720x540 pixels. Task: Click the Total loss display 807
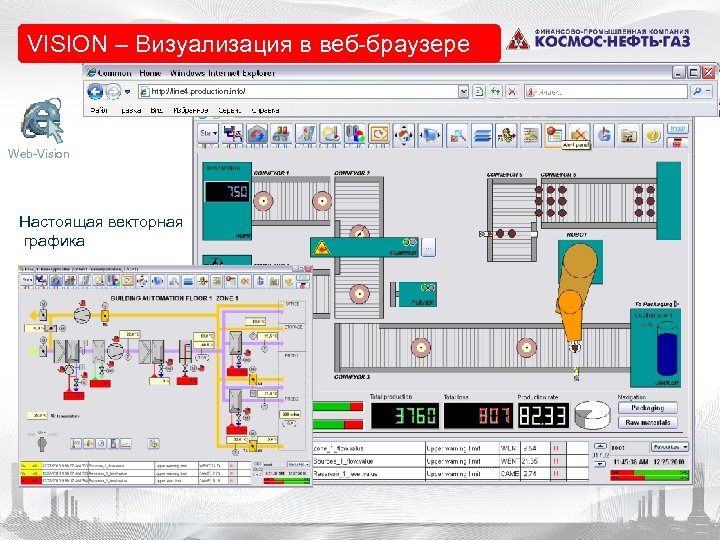(x=478, y=416)
